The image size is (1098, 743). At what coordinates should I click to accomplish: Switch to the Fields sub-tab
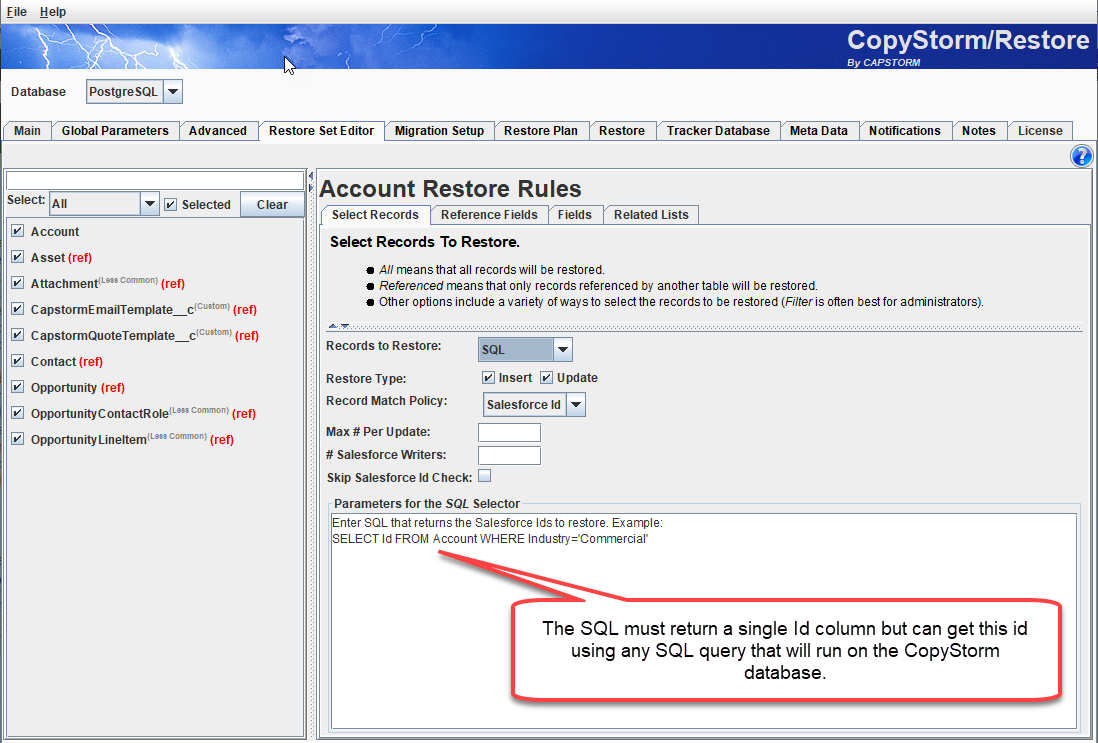[x=575, y=215]
